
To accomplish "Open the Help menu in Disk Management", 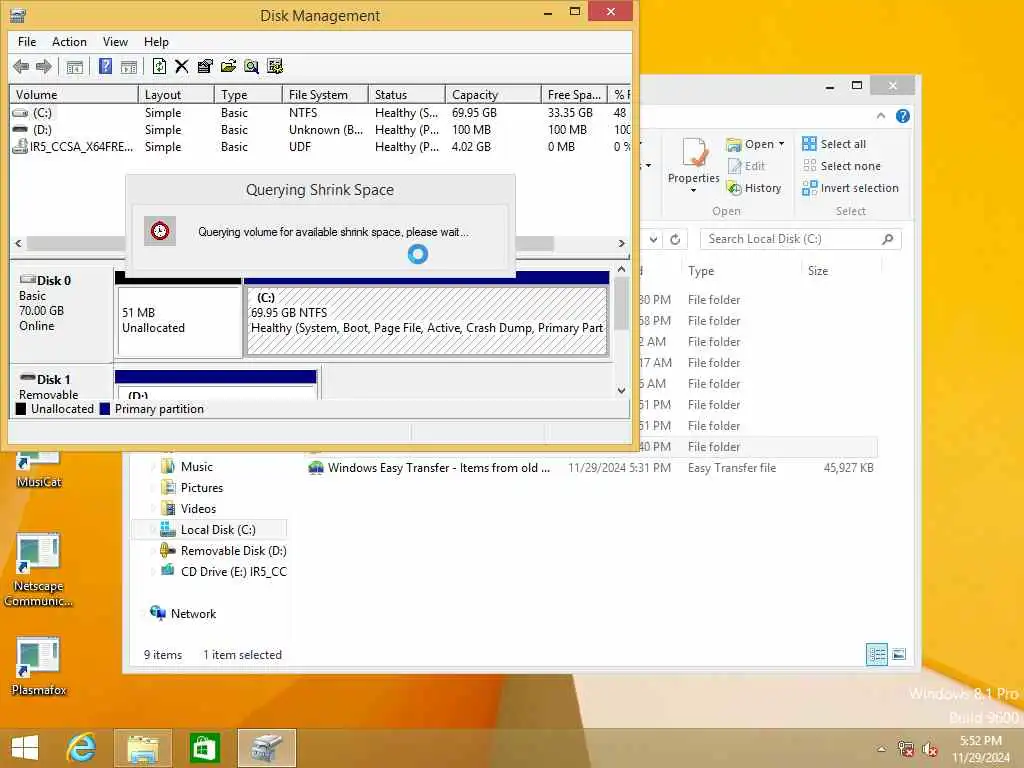I will [x=156, y=42].
